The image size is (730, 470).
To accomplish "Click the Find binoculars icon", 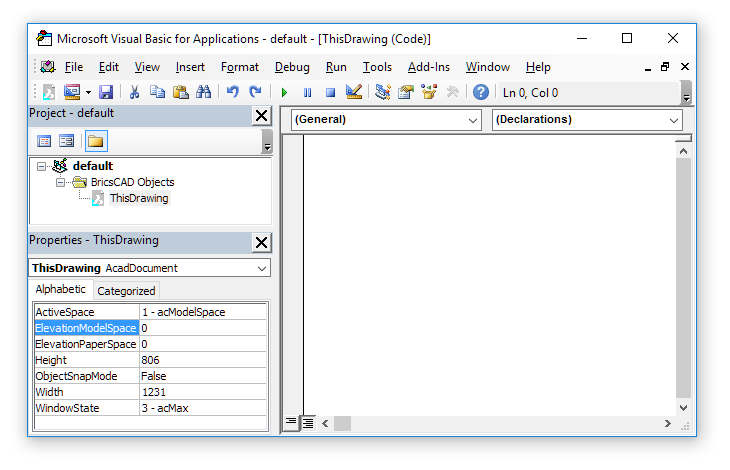I will pos(203,92).
